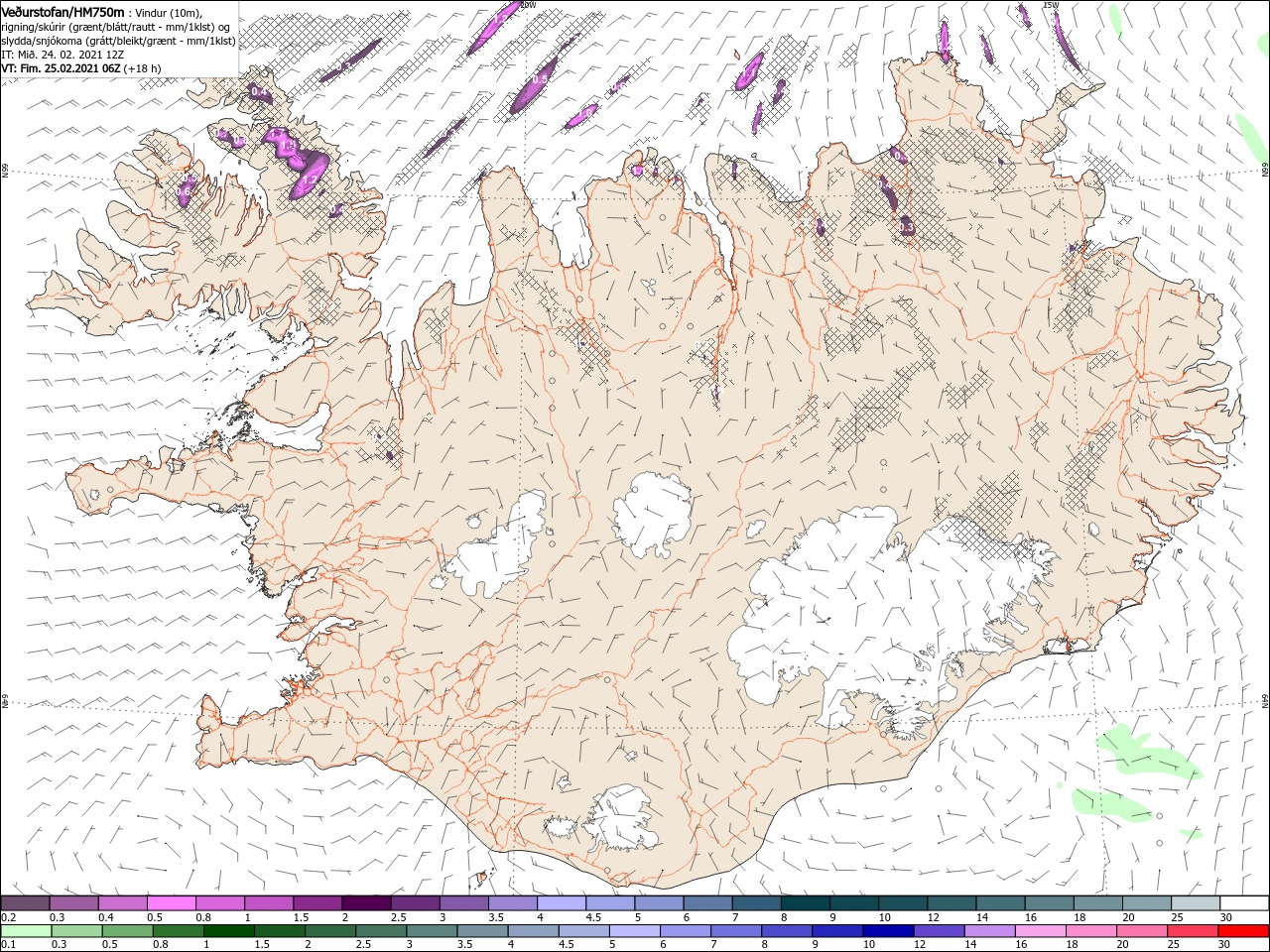This screenshot has height=952, width=1270.
Task: Click the 1.5 purple swatch in the upper scale
Action: coord(317,902)
